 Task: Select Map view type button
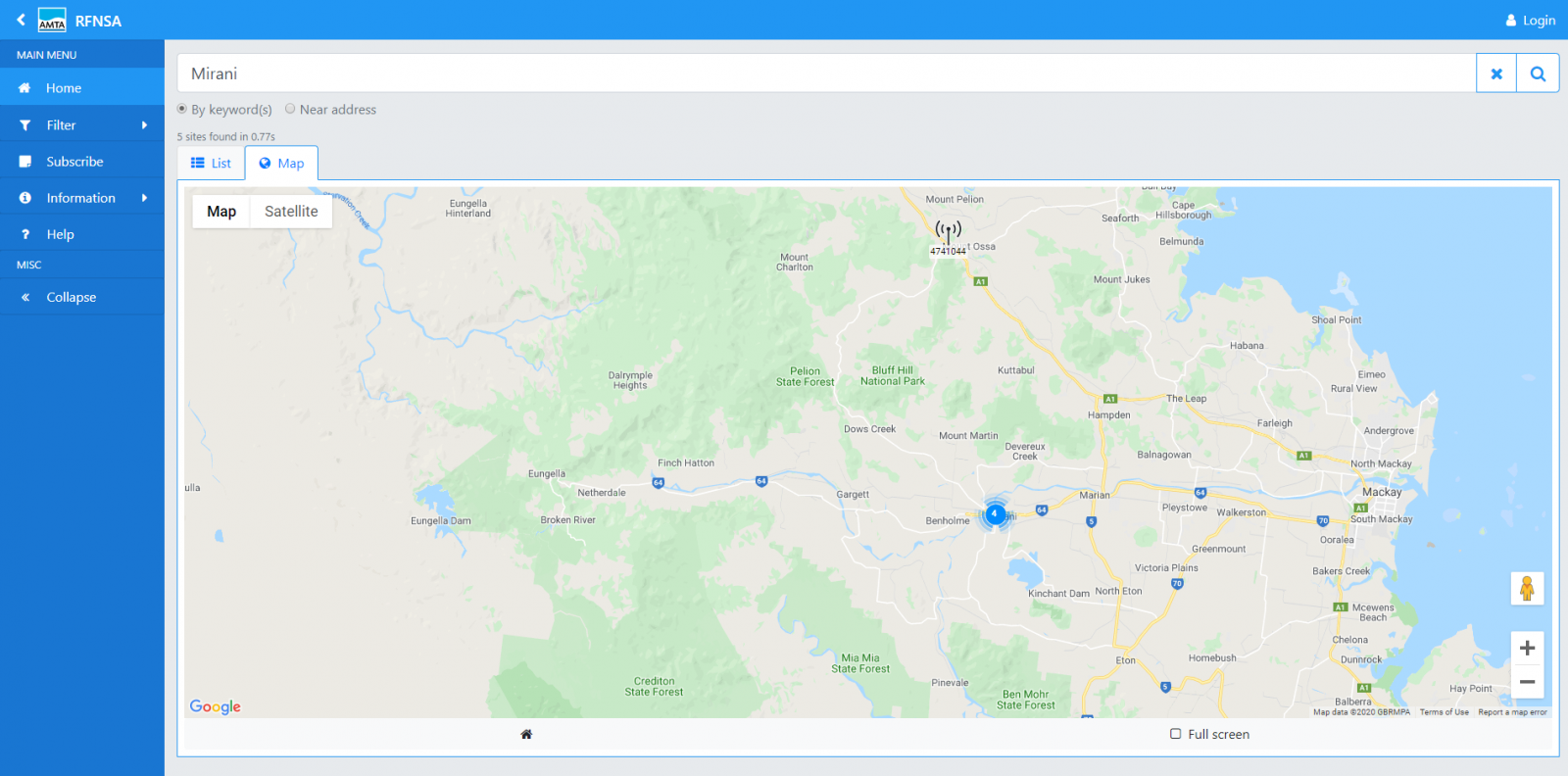click(x=221, y=212)
